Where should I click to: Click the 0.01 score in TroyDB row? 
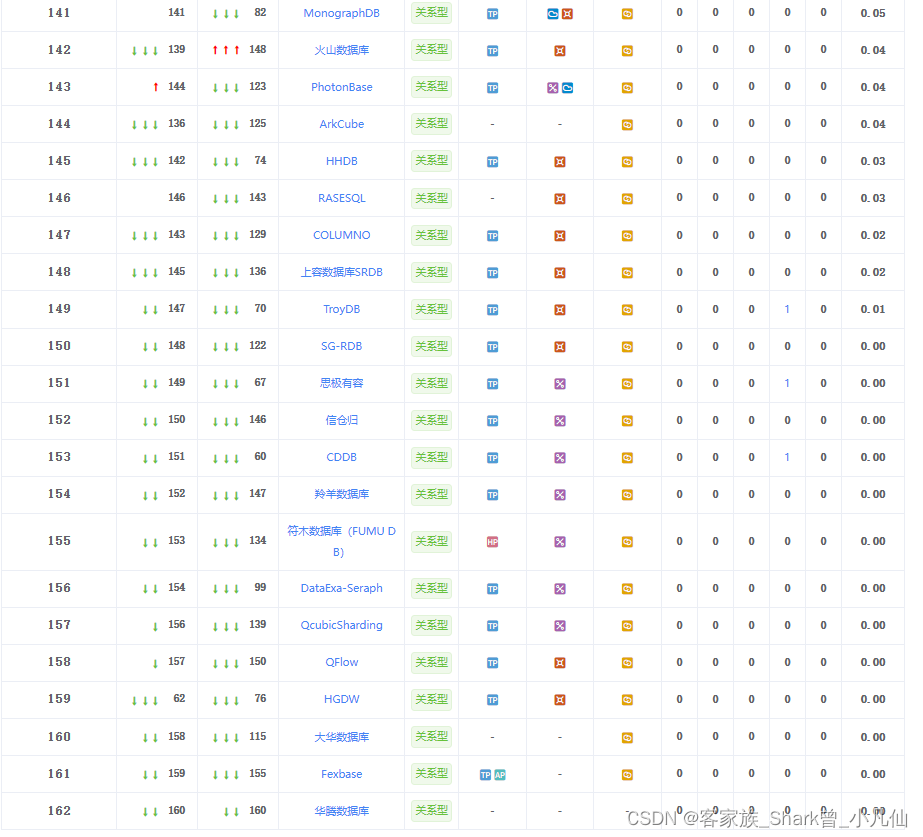(873, 310)
